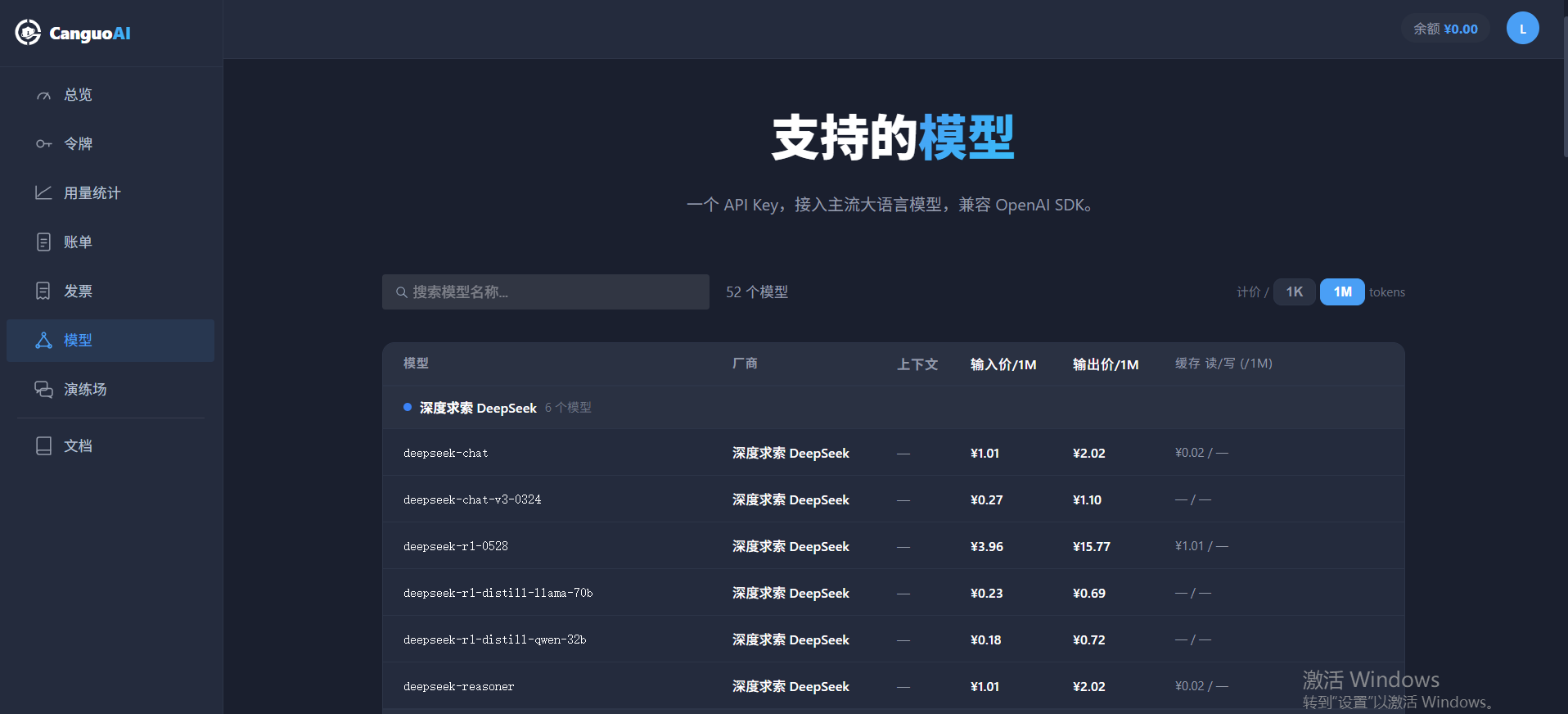Click the 演练场 chat bubbles icon
This screenshot has height=714, width=1568.
tap(43, 390)
